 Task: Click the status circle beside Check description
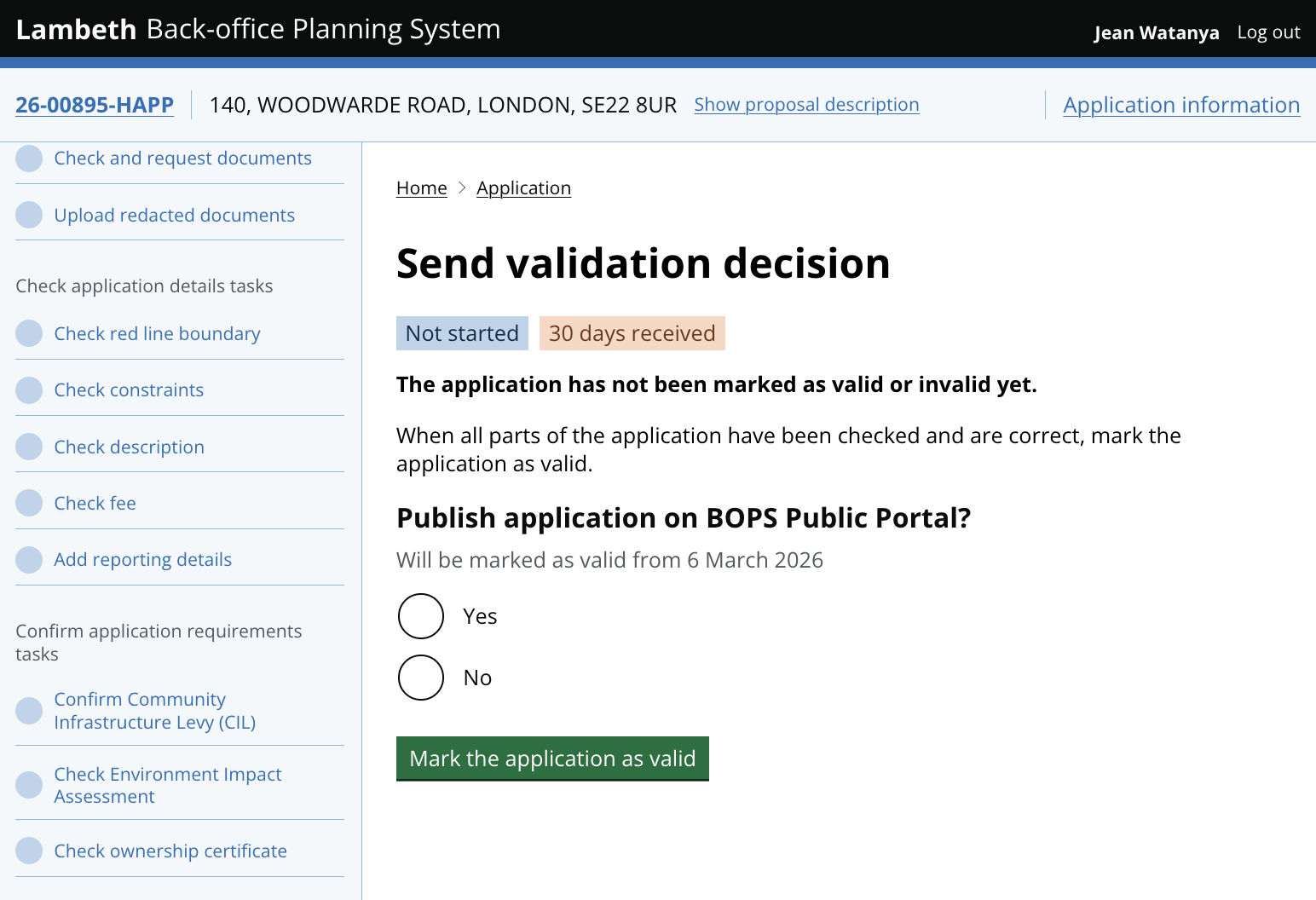(29, 447)
